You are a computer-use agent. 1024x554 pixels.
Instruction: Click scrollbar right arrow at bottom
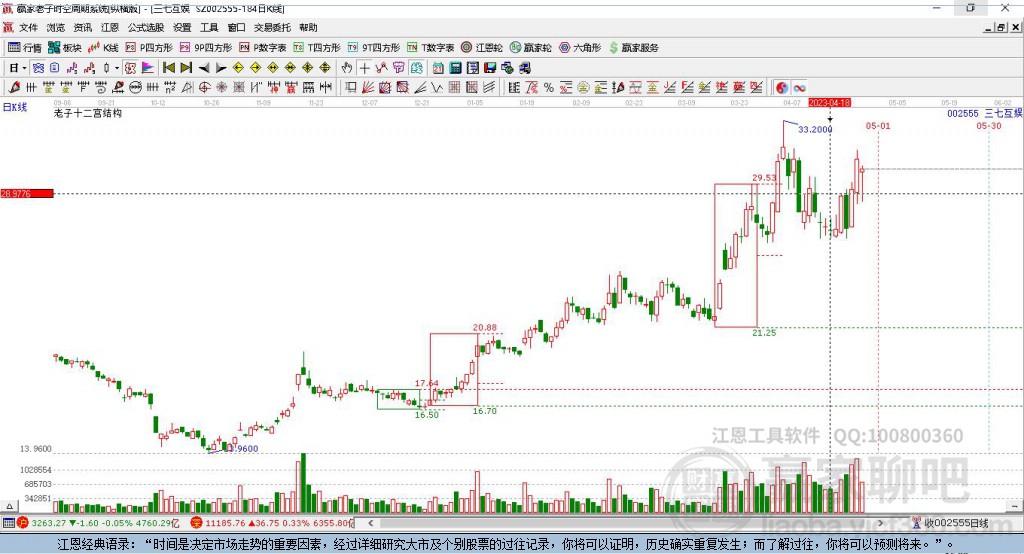click(880, 523)
